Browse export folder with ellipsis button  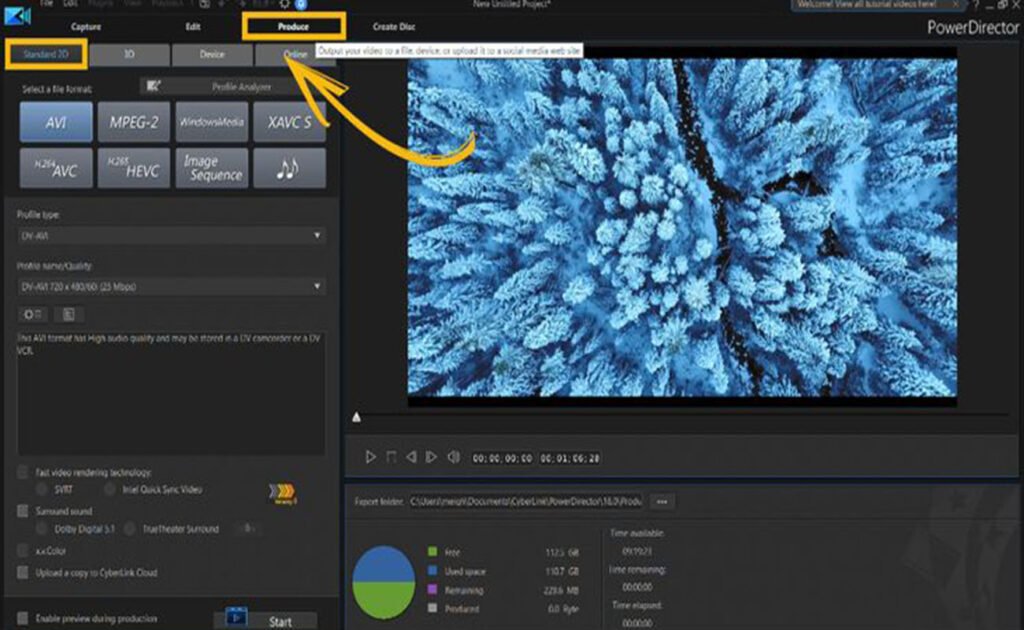(662, 501)
